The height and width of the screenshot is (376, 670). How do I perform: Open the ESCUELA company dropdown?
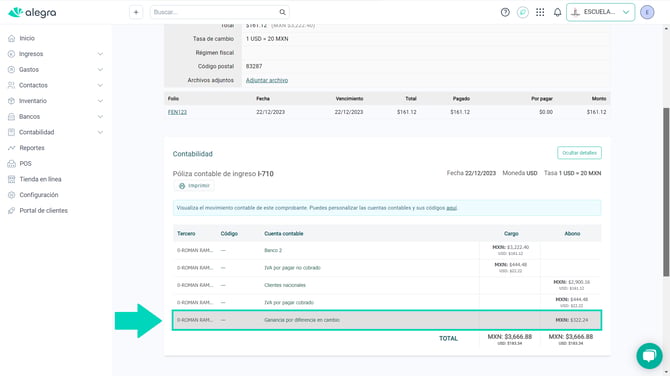click(x=600, y=12)
